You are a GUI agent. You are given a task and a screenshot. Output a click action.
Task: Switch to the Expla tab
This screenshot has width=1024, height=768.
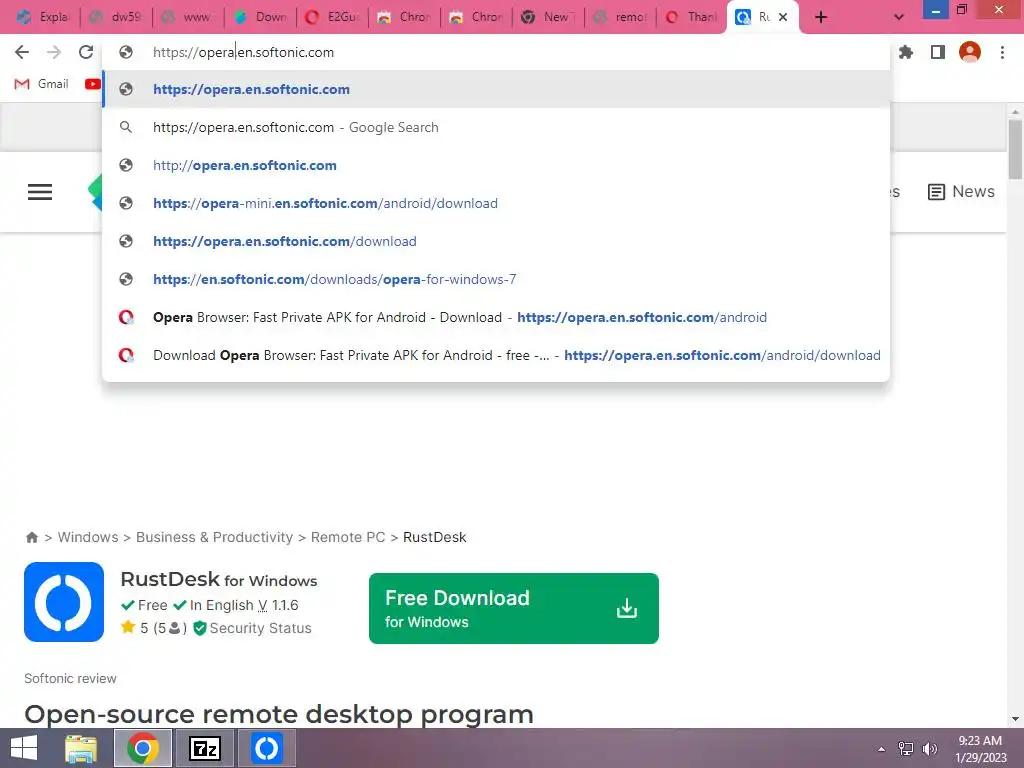coord(43,17)
